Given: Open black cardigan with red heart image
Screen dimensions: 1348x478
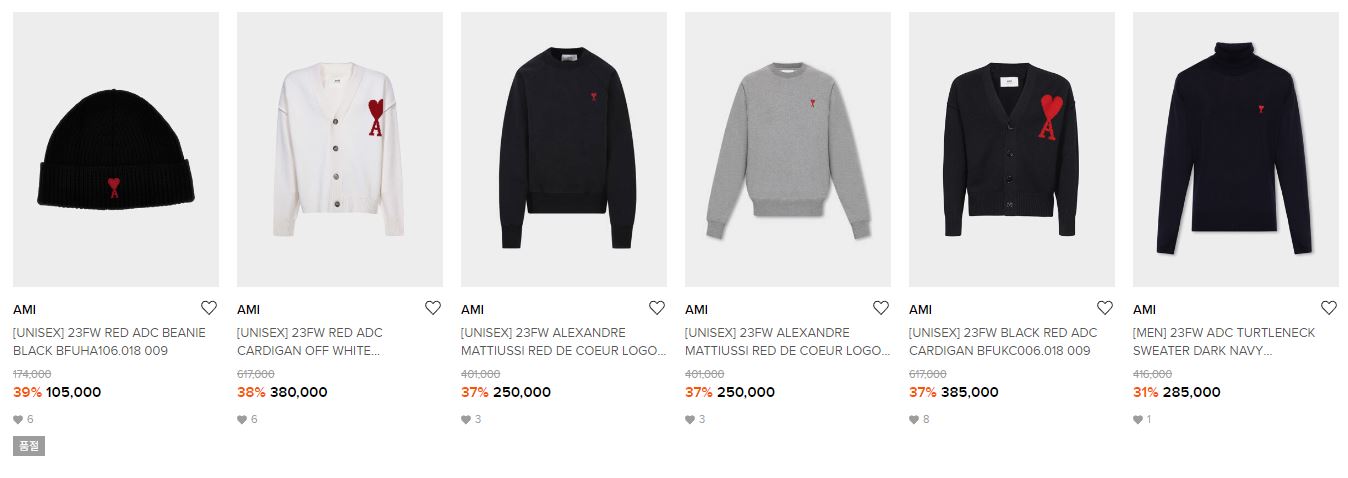Looking at the screenshot, I should pyautogui.click(x=1012, y=149).
